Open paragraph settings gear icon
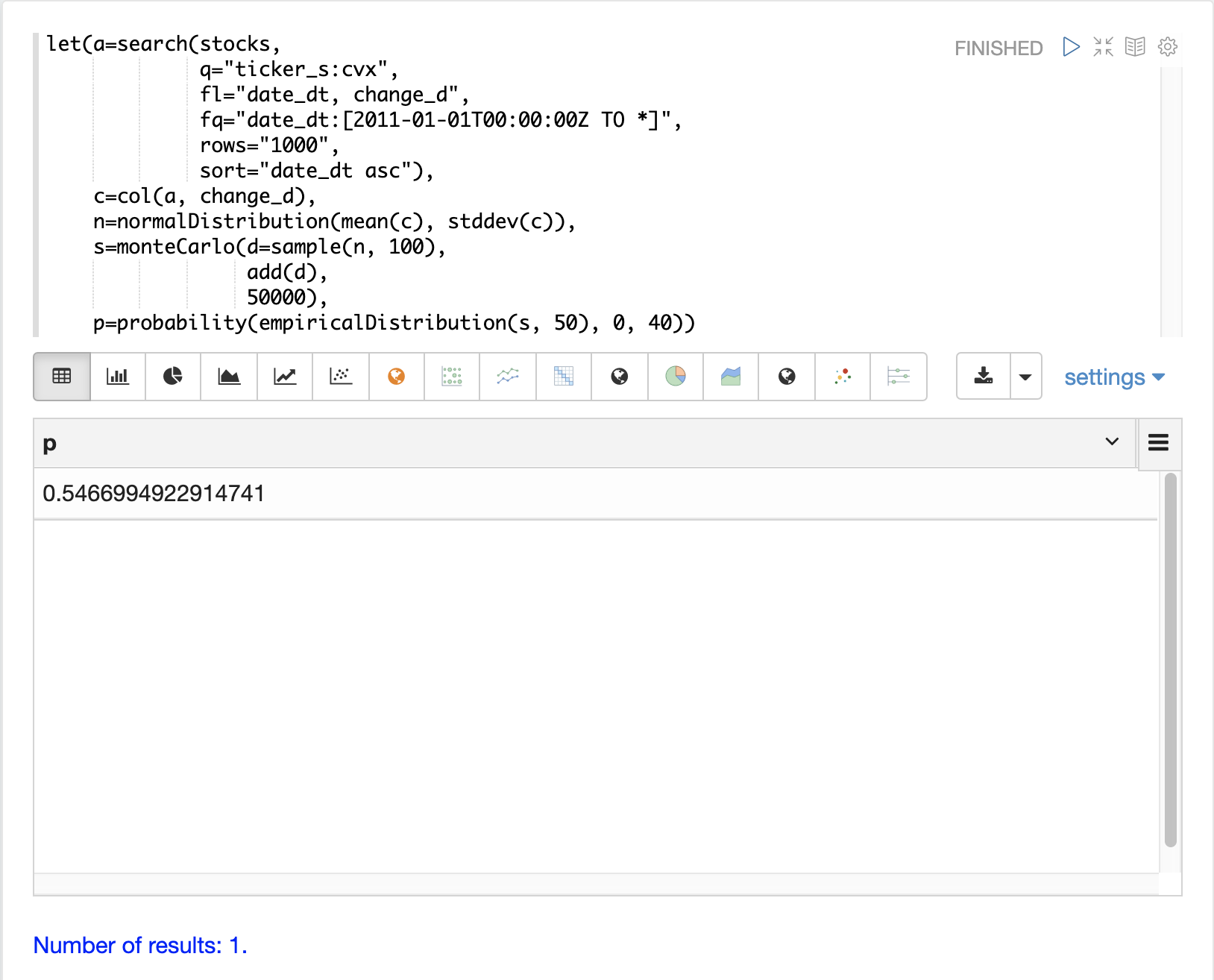Viewport: 1214px width, 980px height. 1167,47
